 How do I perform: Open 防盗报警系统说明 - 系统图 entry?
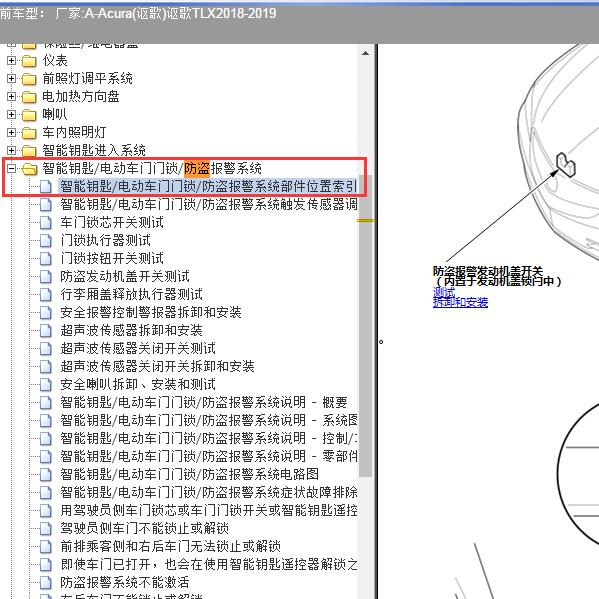[209, 420]
